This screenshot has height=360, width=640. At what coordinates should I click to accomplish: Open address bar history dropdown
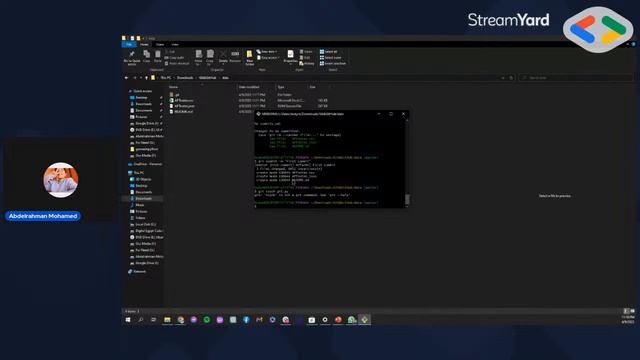503,78
